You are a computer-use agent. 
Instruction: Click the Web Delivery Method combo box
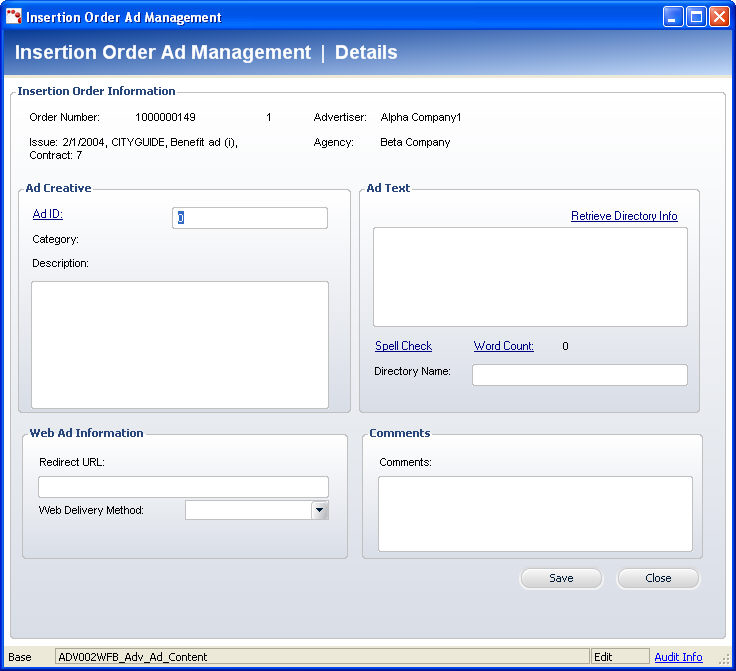click(x=249, y=510)
